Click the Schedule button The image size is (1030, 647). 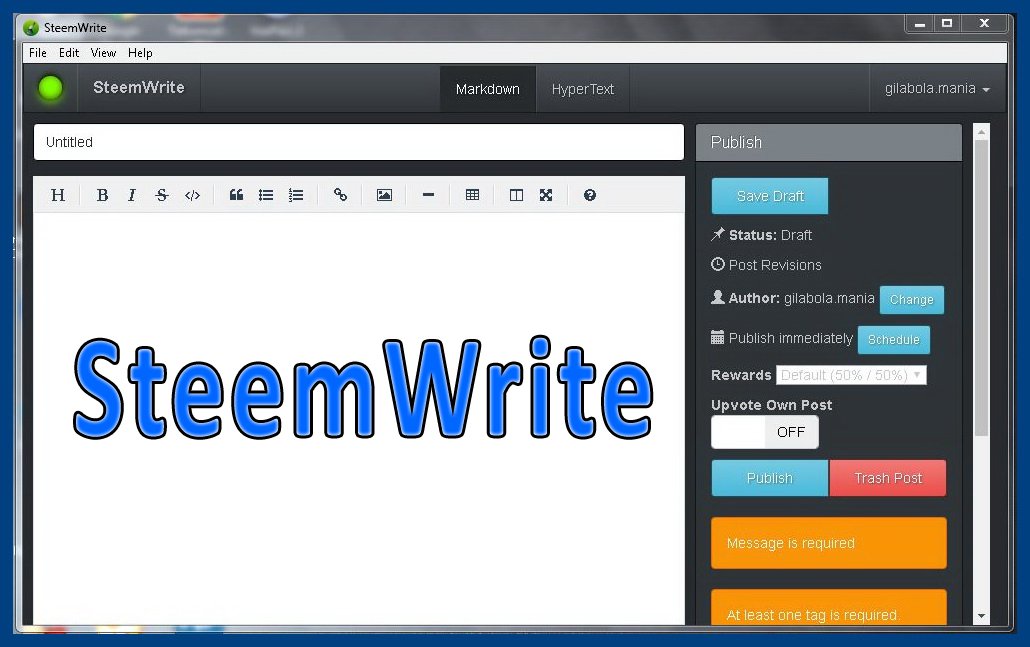pos(894,340)
